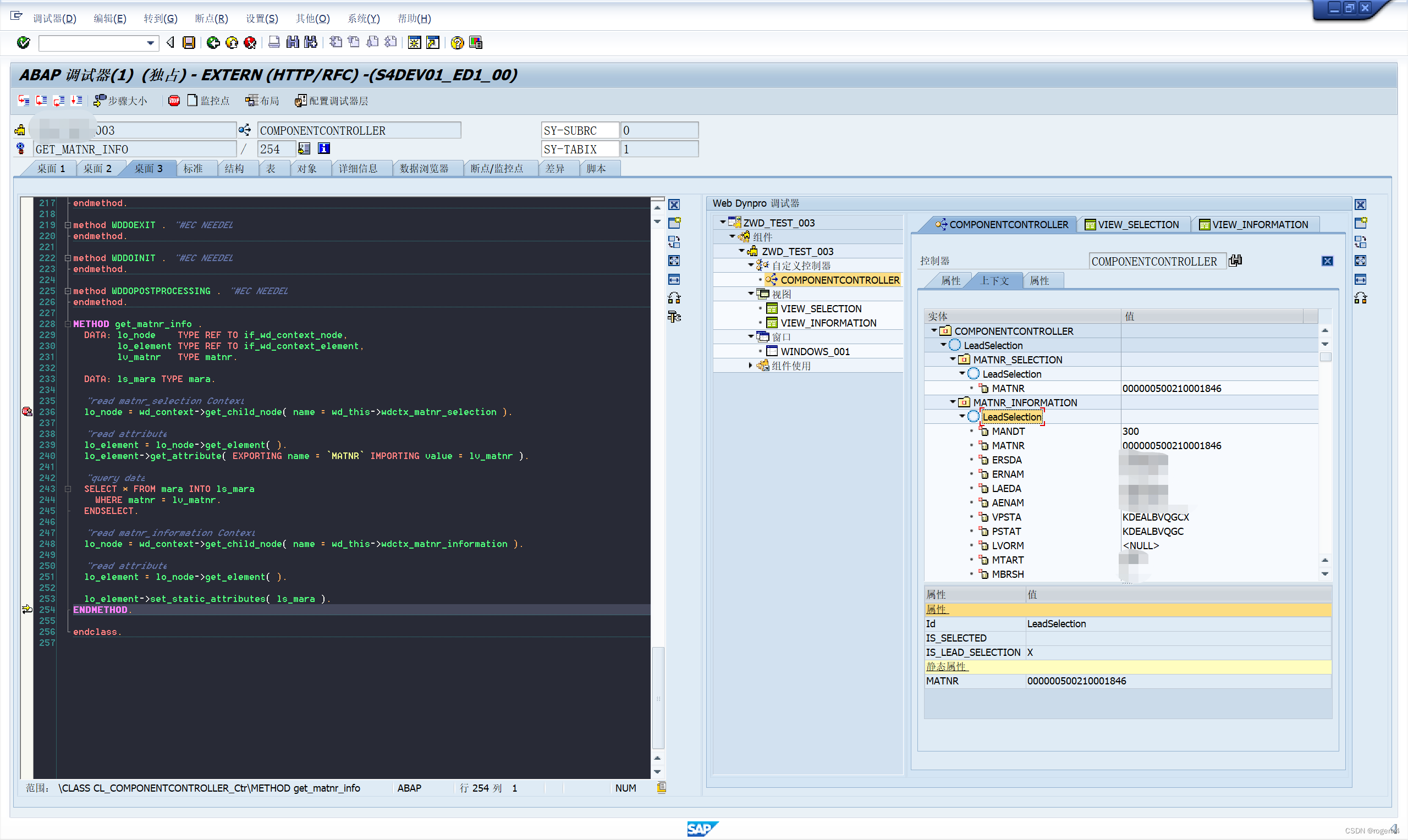Collapse the WDDOINIT method fold at line 222
This screenshot has height=840, width=1408.
(67, 258)
